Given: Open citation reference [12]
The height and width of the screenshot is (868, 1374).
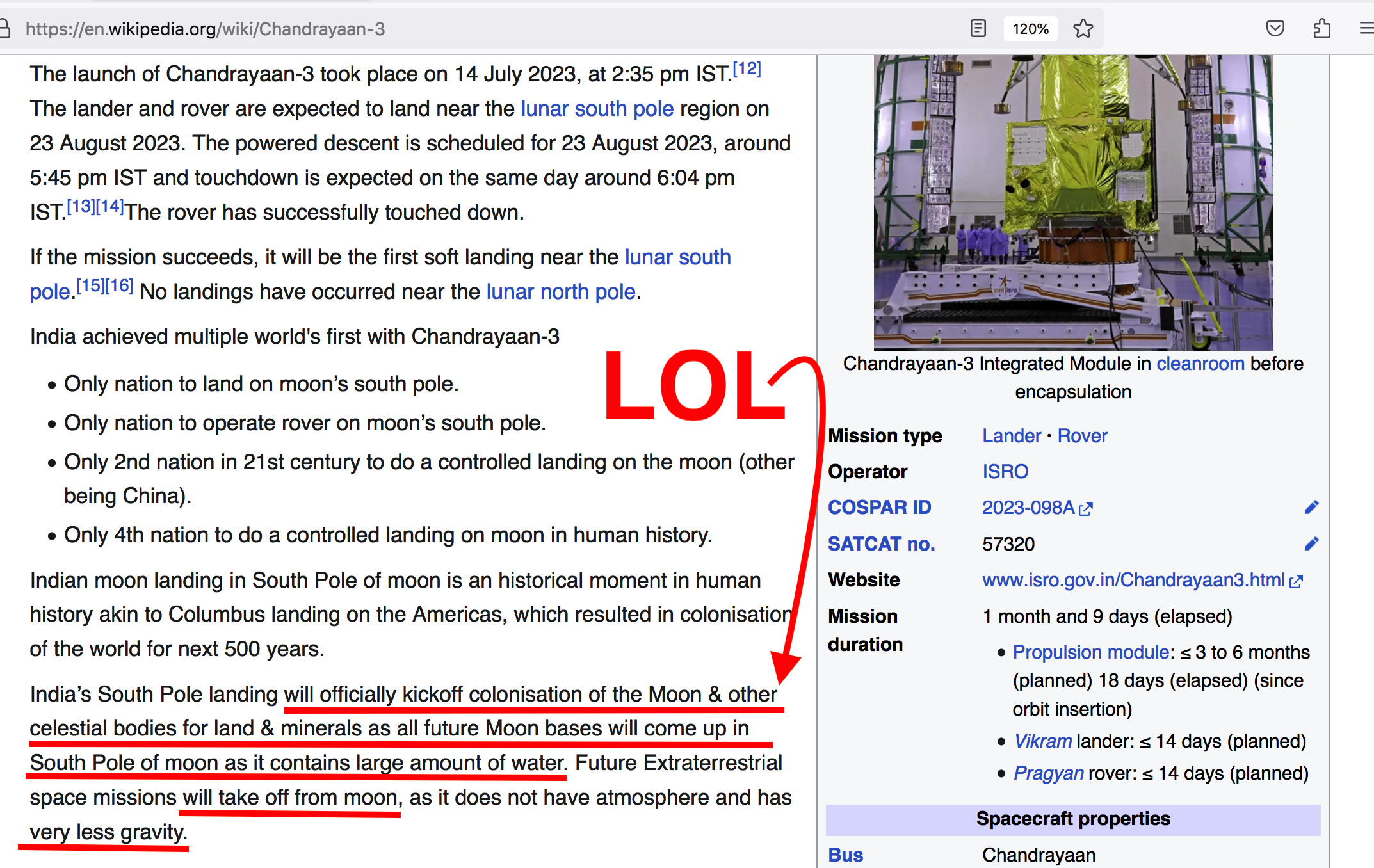Looking at the screenshot, I should pos(747,68).
